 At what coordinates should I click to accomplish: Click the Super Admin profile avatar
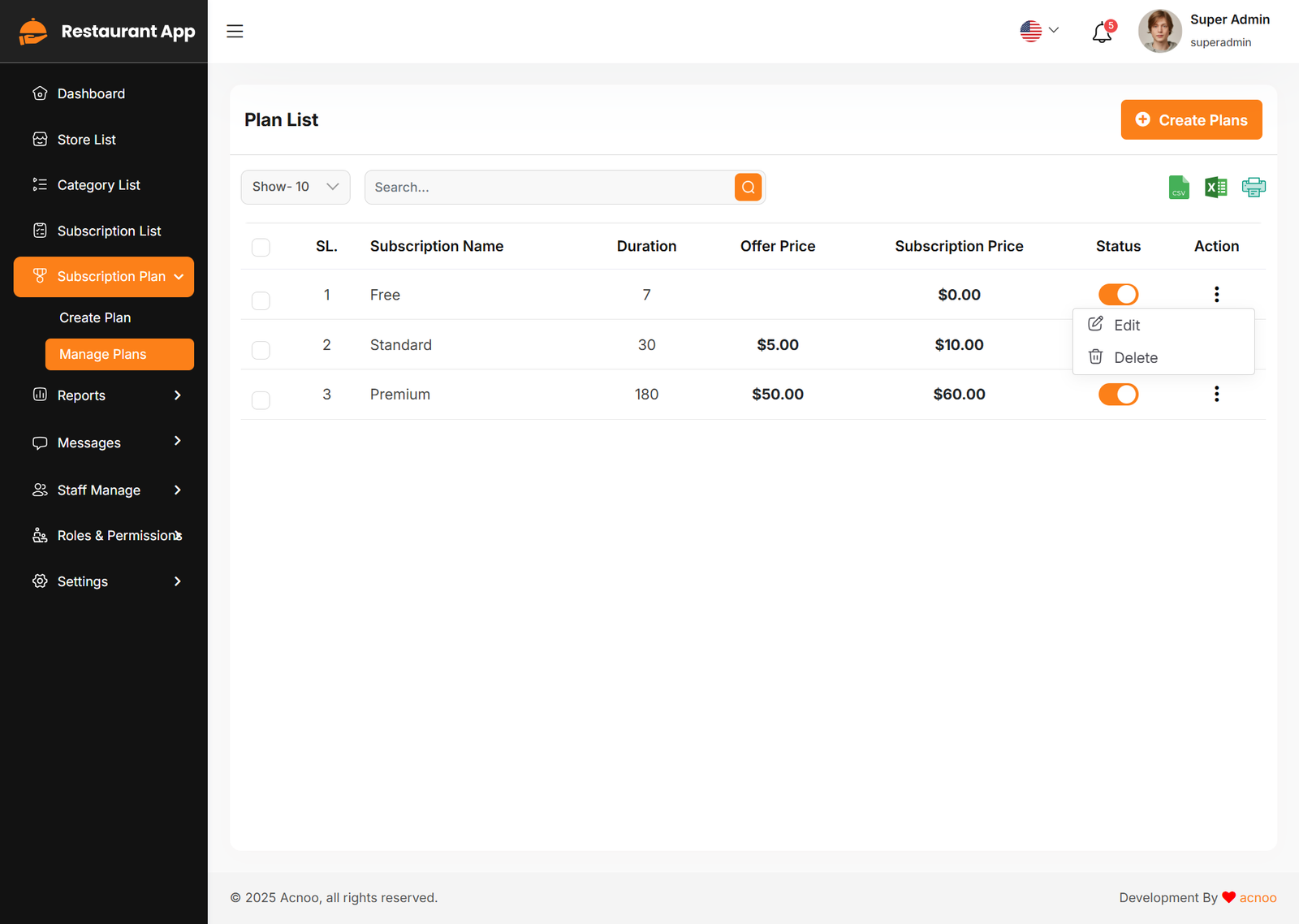pos(1159,32)
